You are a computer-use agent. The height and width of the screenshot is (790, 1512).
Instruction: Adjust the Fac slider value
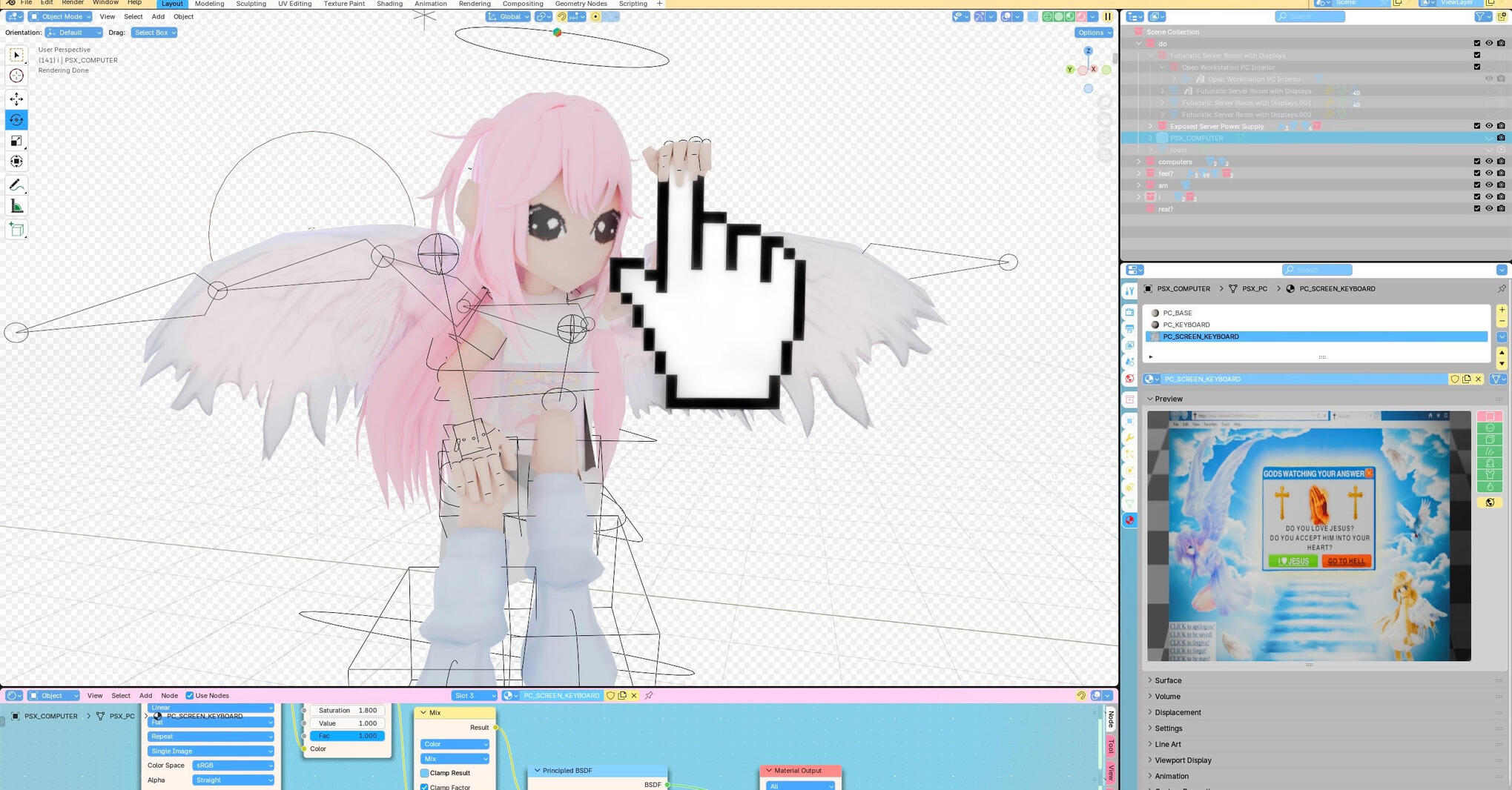coord(347,736)
